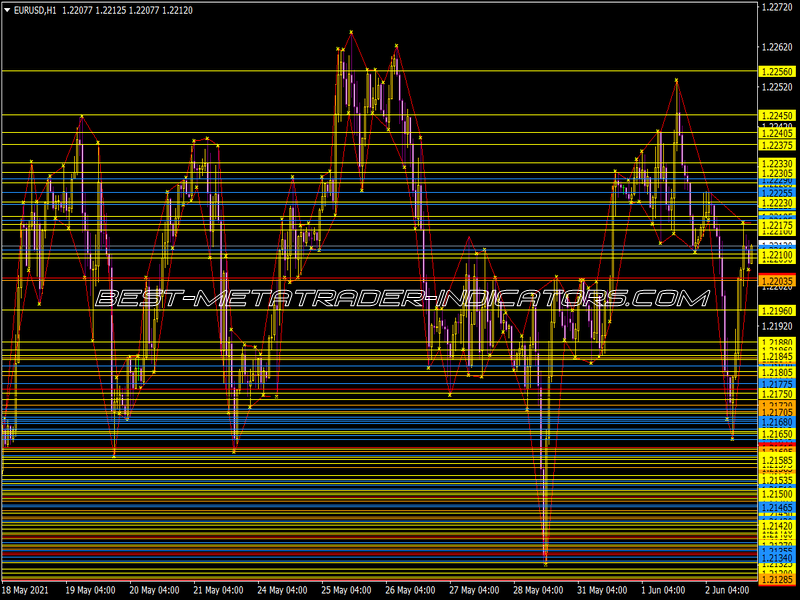Select the 1.21650 price level label

777,434
